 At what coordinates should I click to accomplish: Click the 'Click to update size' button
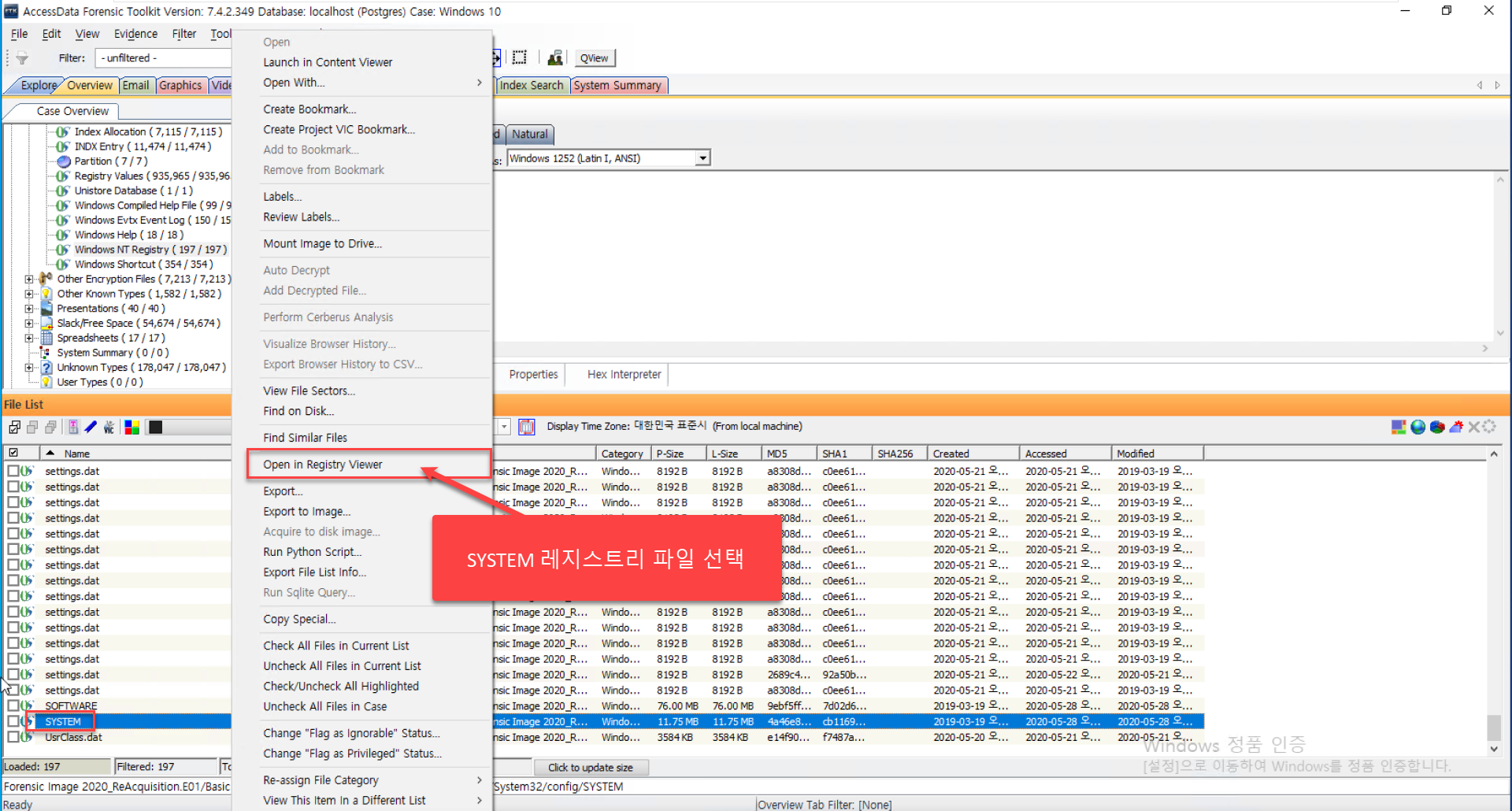[591, 768]
